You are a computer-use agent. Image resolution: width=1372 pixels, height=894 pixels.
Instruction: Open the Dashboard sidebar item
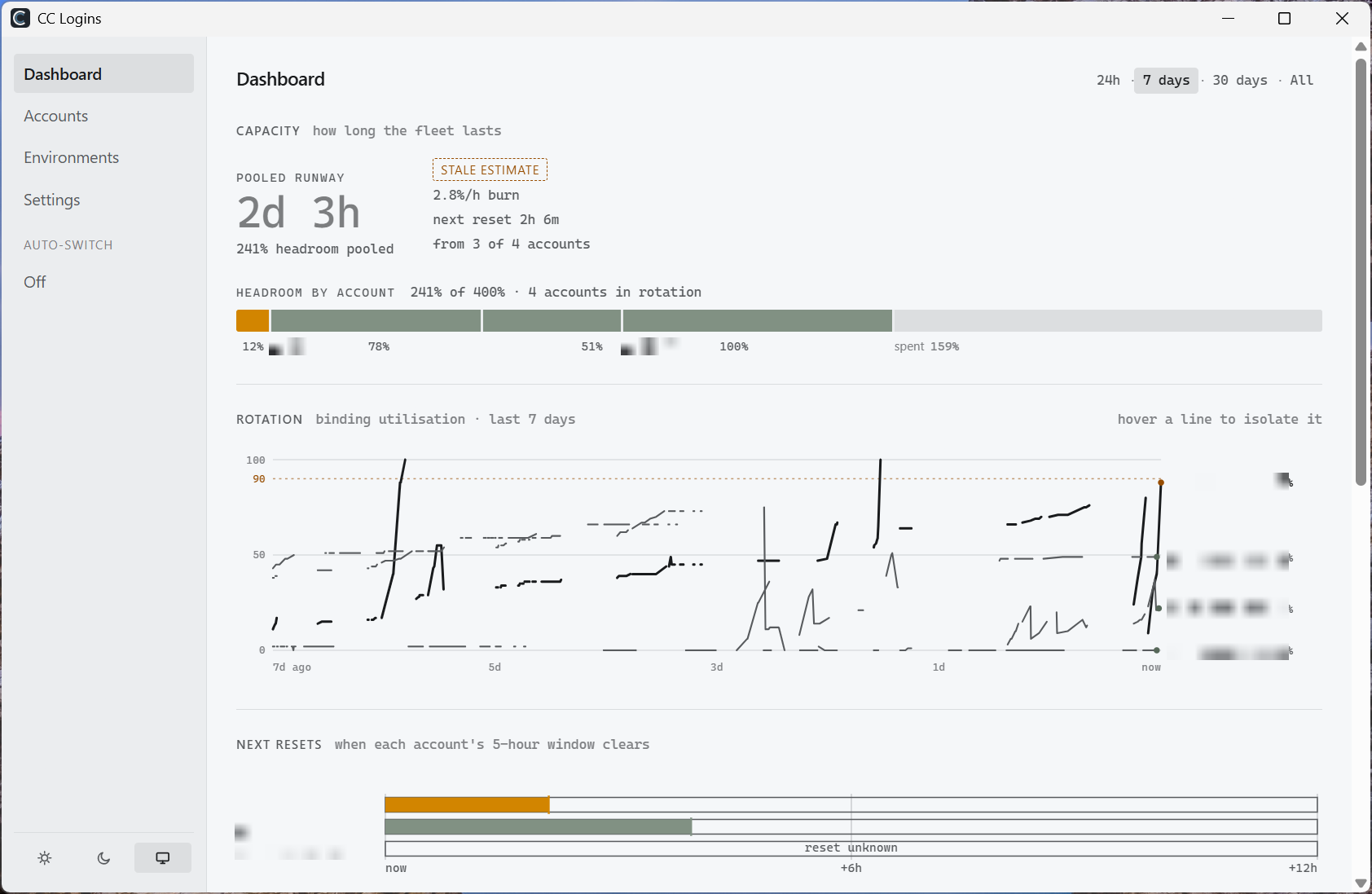pos(103,74)
